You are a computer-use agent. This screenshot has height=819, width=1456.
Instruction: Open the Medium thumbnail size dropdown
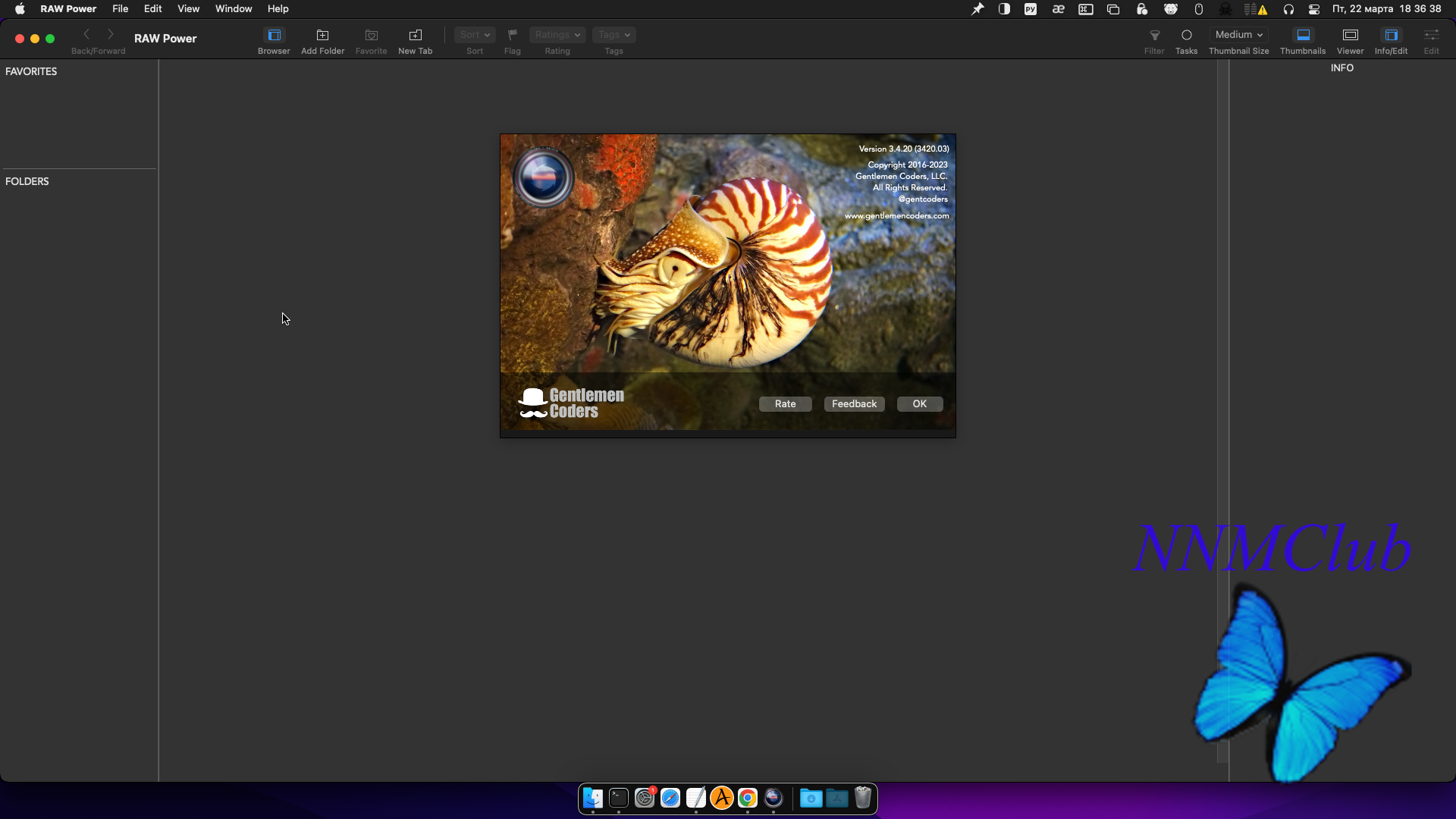click(1238, 35)
